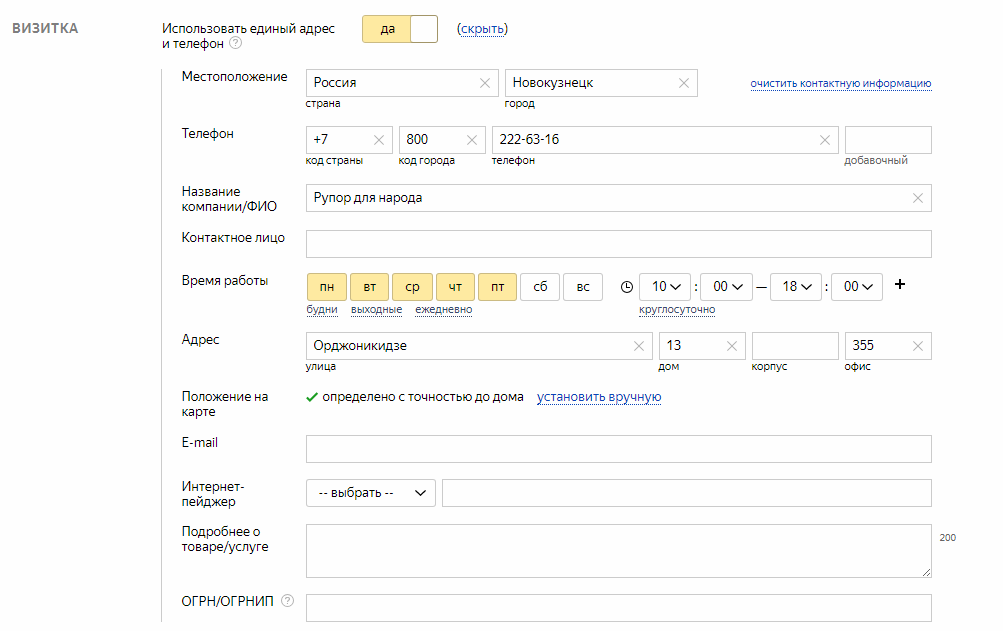Screen dimensions: 1005x633
Task: Enable Saturday 'сб' working day
Action: [540, 287]
